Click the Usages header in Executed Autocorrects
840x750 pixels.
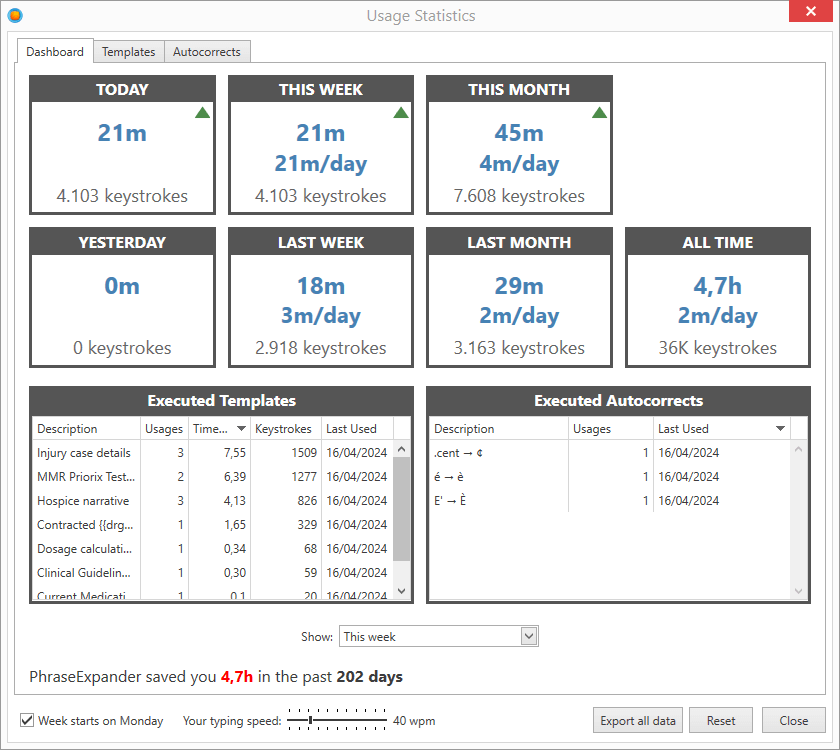point(611,429)
